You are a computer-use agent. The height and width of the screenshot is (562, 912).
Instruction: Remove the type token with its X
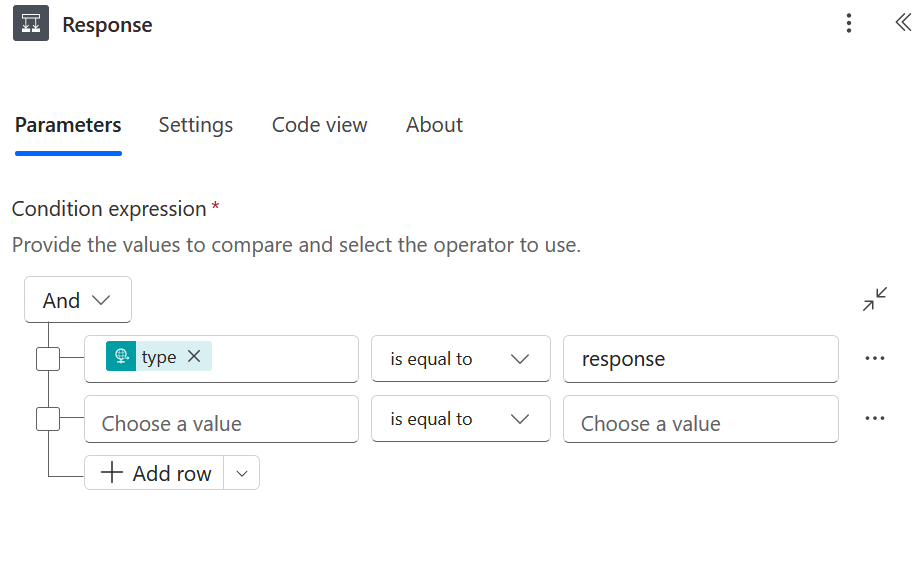(194, 357)
